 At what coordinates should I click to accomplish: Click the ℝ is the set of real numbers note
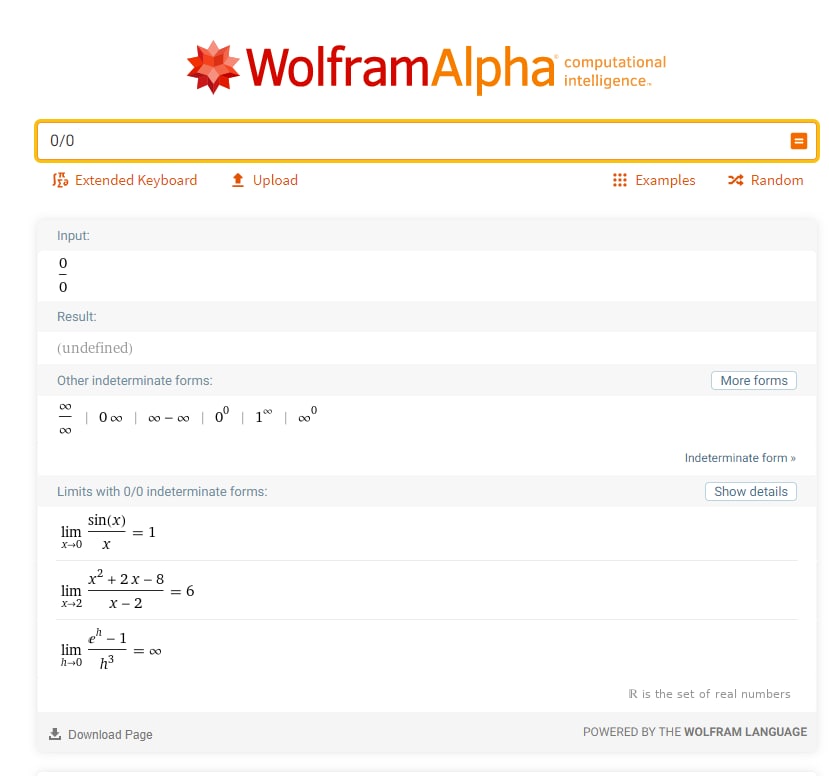pyautogui.click(x=710, y=694)
